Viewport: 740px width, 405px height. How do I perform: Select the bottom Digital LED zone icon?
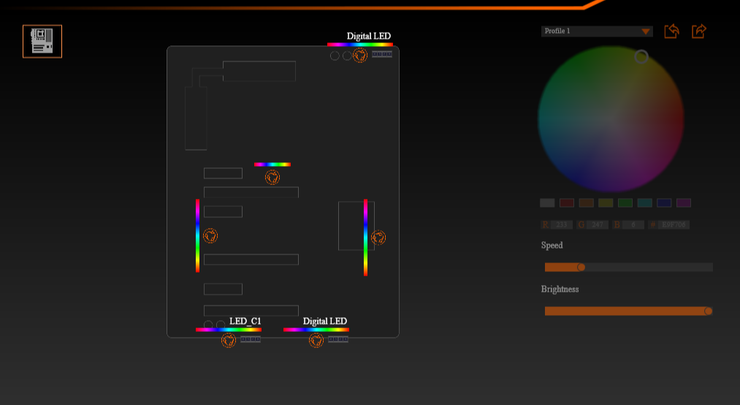click(316, 341)
